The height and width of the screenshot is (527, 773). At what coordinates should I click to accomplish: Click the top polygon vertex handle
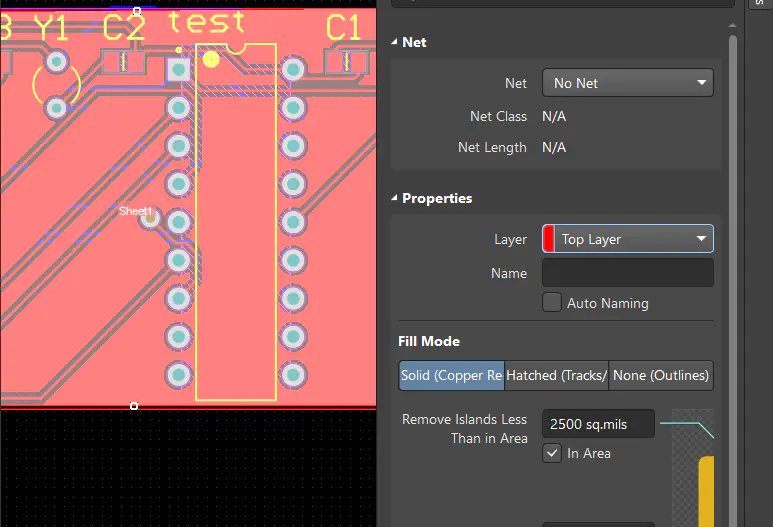[137, 11]
